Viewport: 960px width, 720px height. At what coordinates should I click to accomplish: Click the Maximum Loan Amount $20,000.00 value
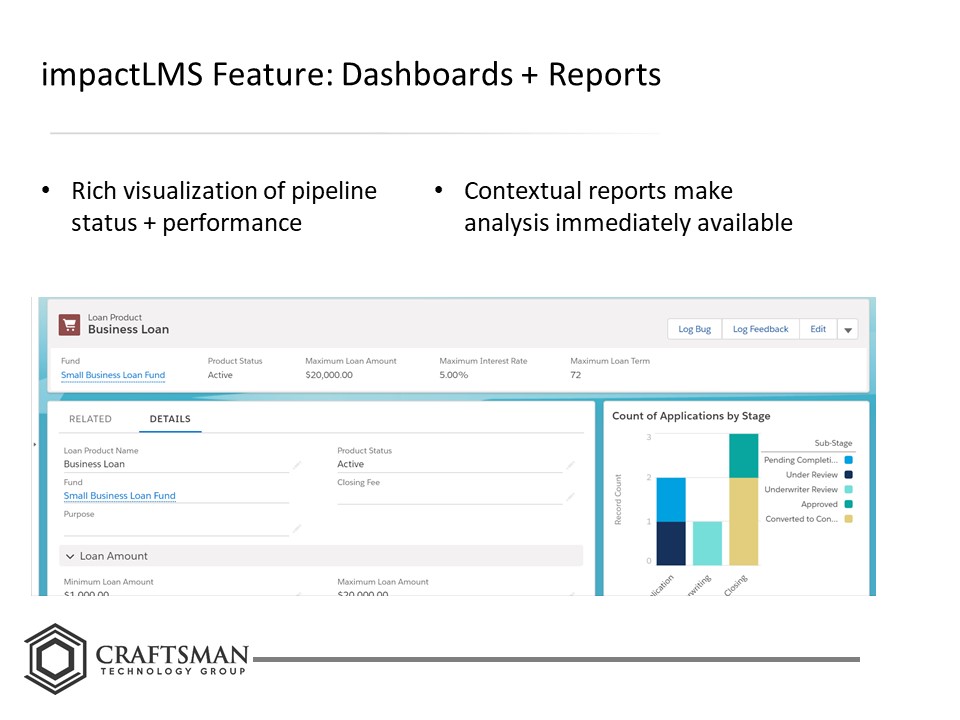coord(329,375)
